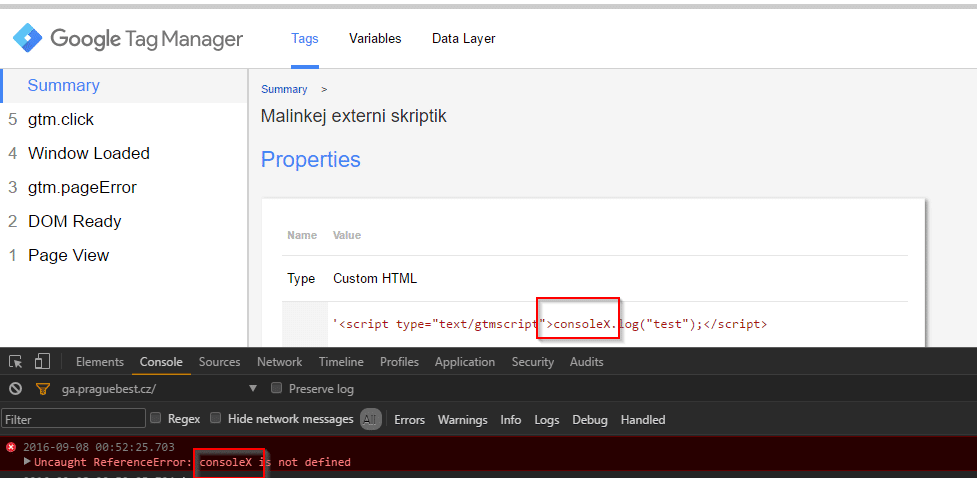Toggle the console filter funnel icon
Screen dimensions: 977x478
pos(42,389)
